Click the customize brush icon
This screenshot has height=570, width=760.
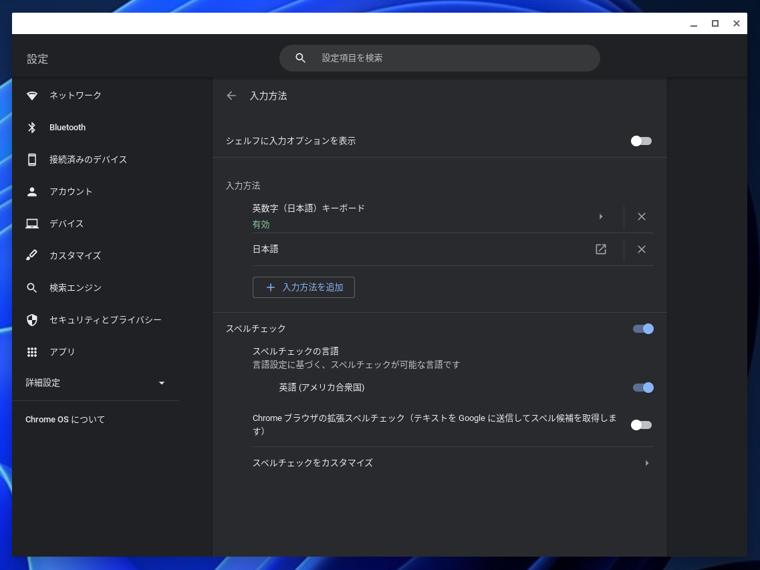(32, 255)
